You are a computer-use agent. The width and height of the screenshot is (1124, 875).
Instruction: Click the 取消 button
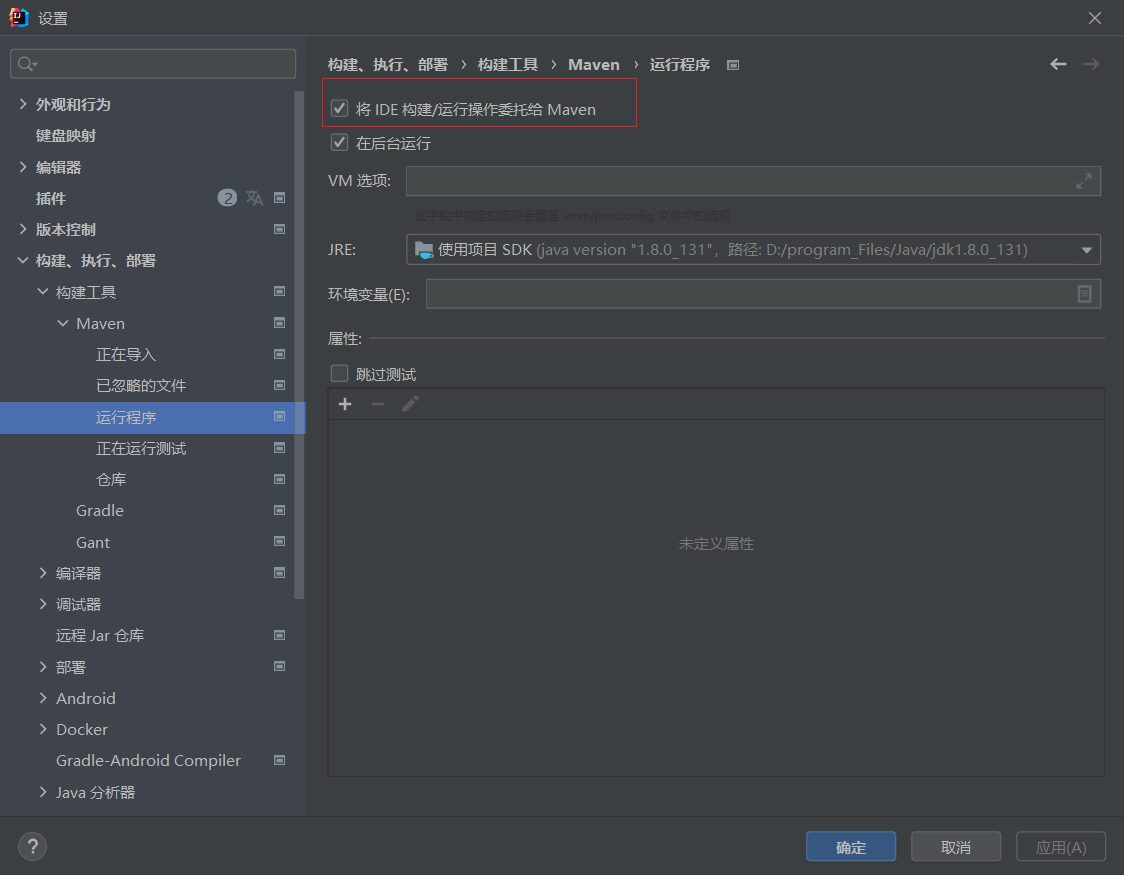click(x=956, y=846)
